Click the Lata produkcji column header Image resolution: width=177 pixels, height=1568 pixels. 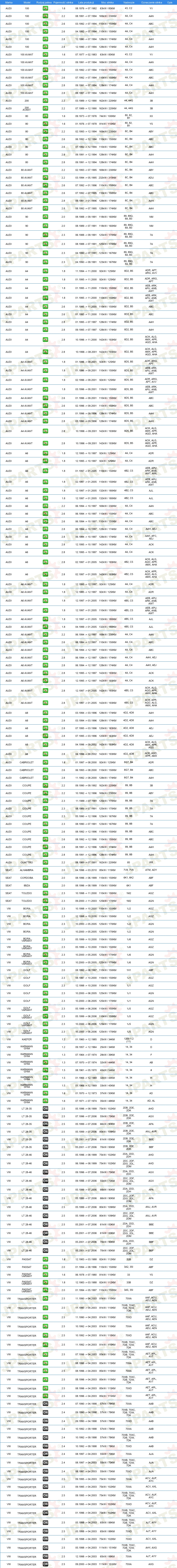click(x=86, y=2)
